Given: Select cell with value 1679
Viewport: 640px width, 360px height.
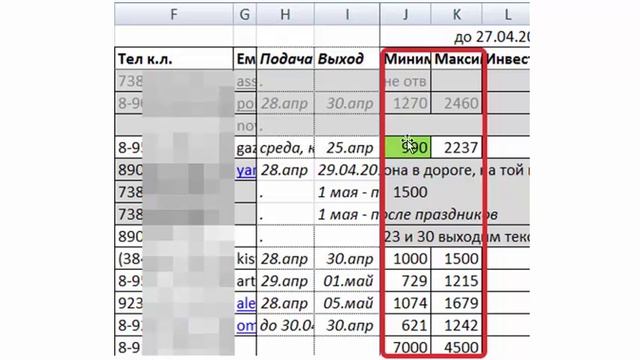Looking at the screenshot, I should pyautogui.click(x=457, y=303).
